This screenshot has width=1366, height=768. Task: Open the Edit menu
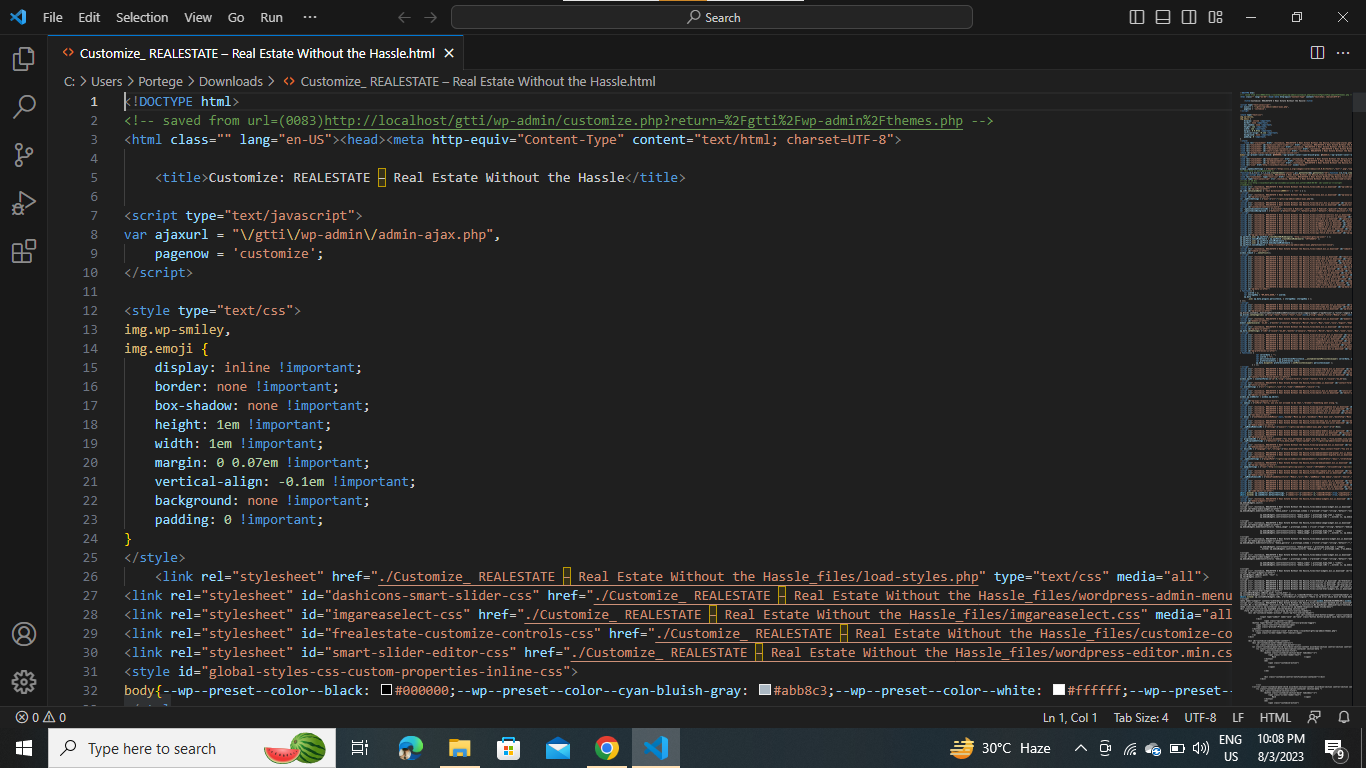tap(89, 17)
